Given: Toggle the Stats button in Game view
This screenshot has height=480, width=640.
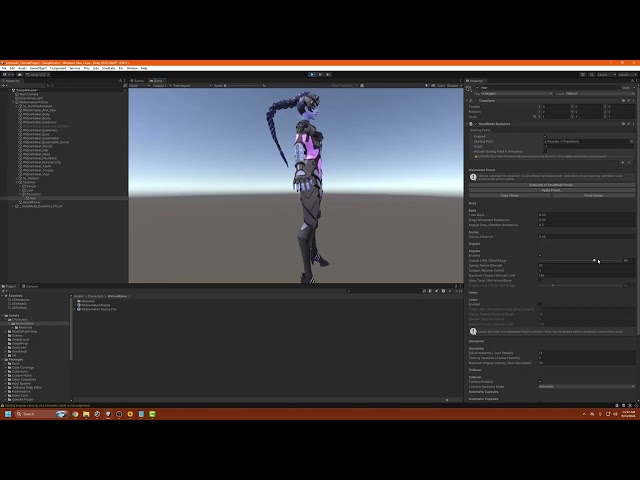Looking at the screenshot, I should (x=441, y=86).
